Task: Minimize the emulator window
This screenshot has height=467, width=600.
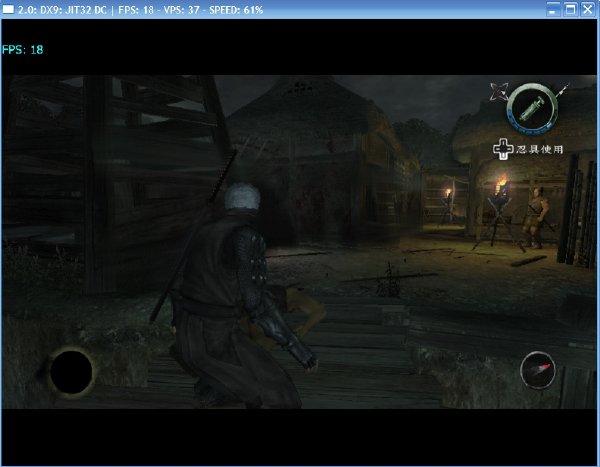Action: pyautogui.click(x=553, y=9)
